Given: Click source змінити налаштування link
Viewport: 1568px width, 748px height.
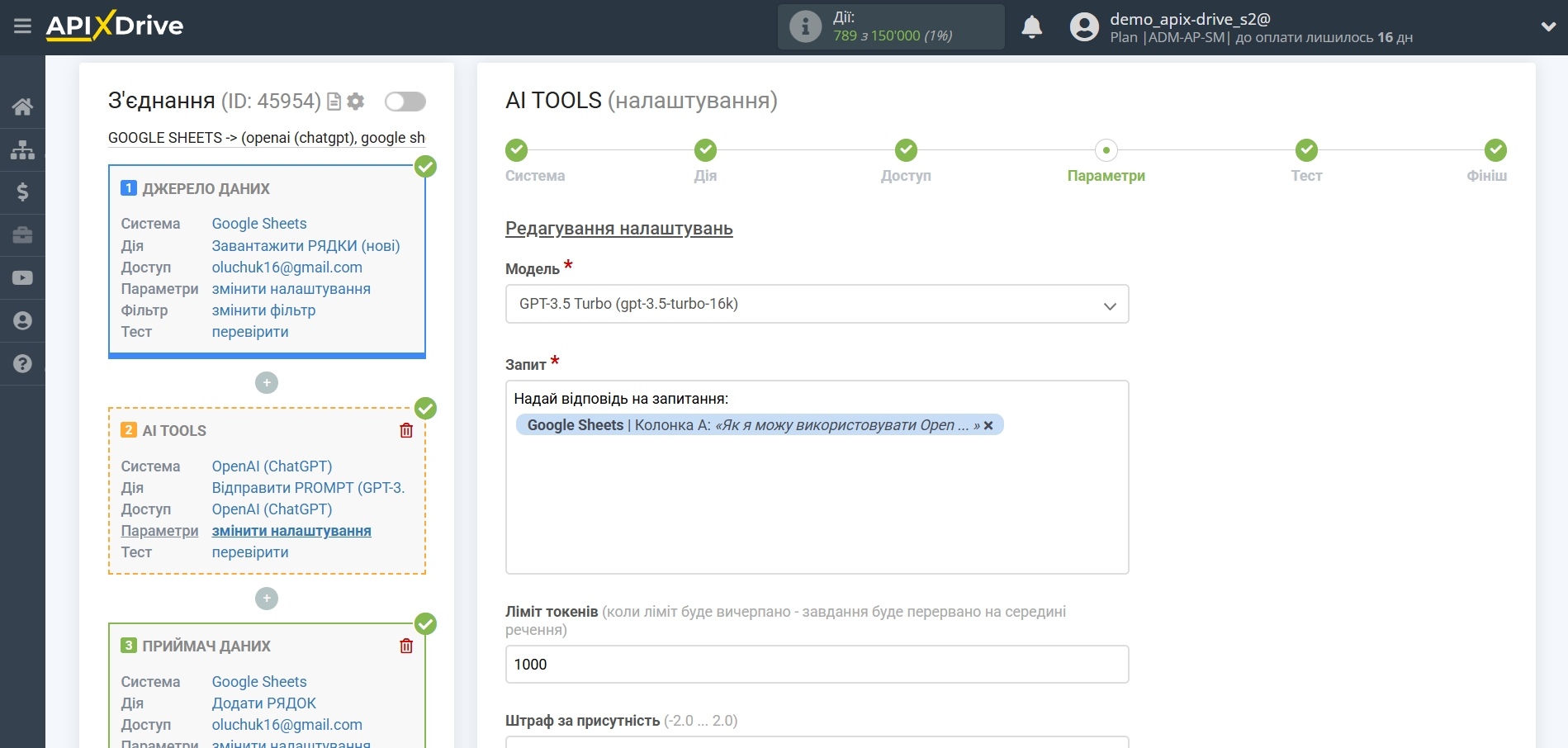Looking at the screenshot, I should [291, 289].
